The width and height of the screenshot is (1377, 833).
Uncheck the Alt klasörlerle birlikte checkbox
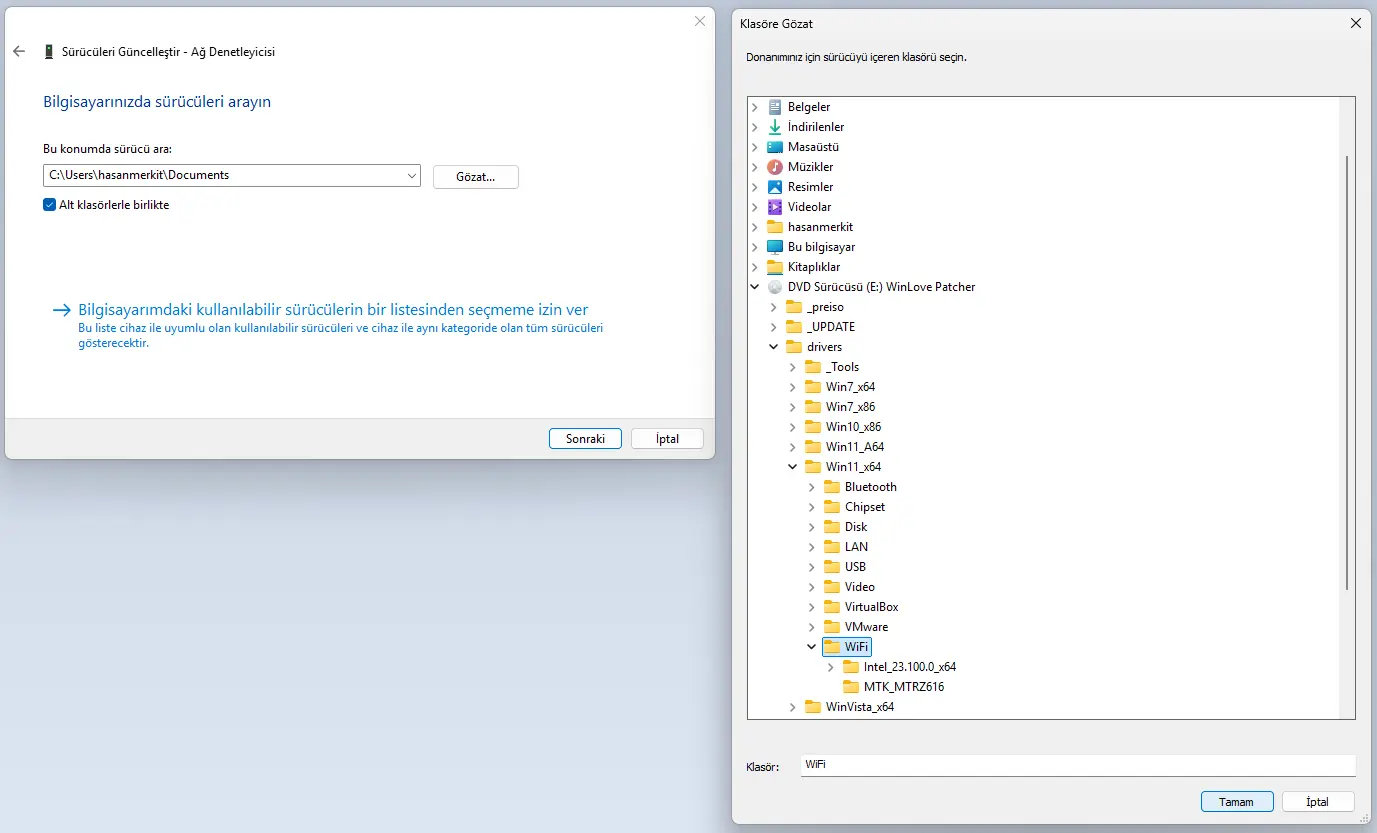coord(50,205)
